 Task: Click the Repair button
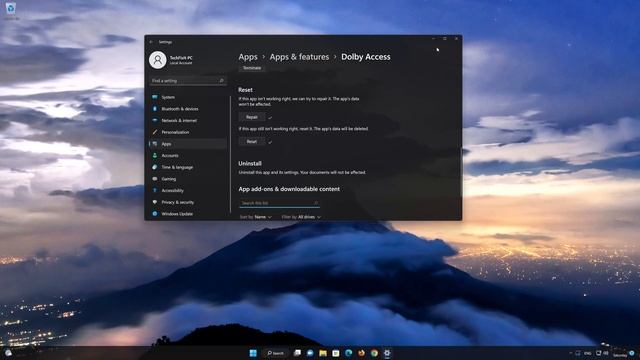click(x=252, y=117)
